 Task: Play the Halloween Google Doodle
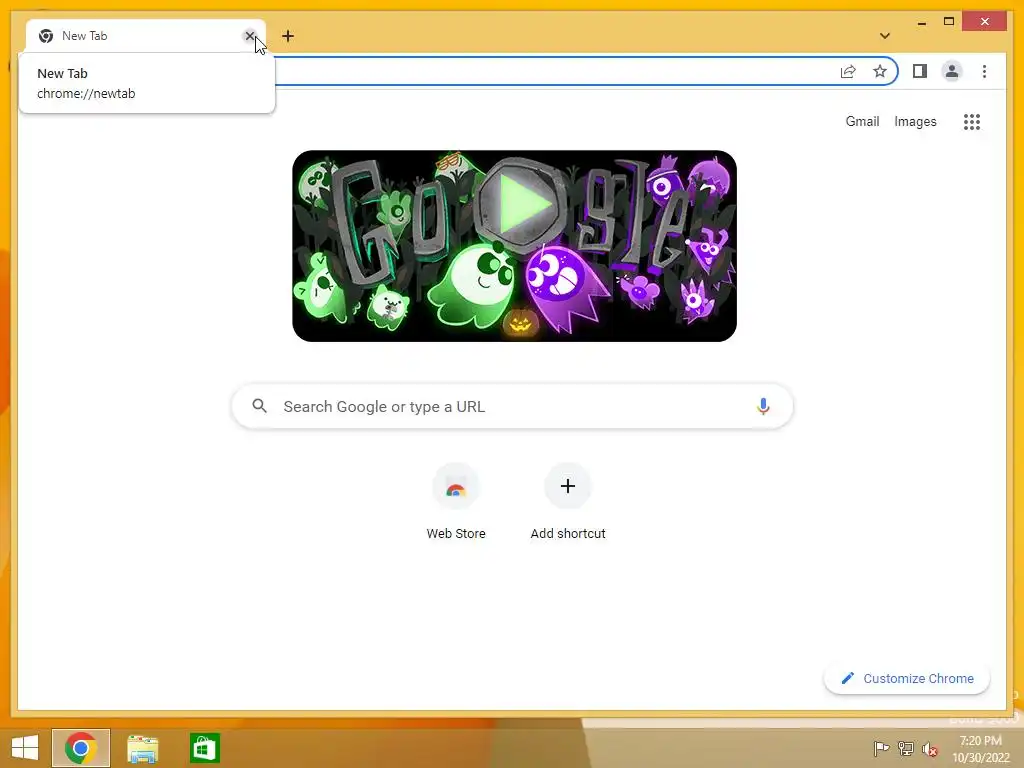click(x=520, y=204)
